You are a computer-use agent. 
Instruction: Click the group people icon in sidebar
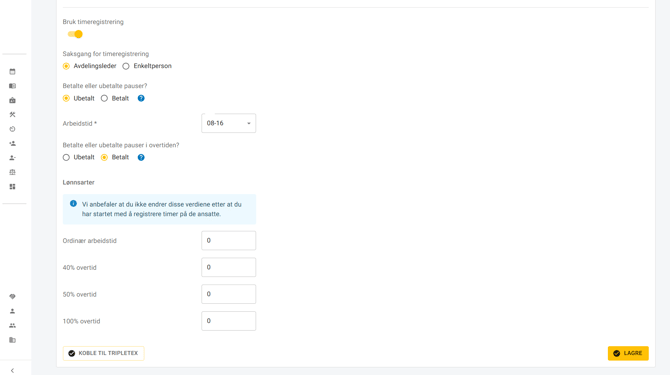[x=12, y=325]
